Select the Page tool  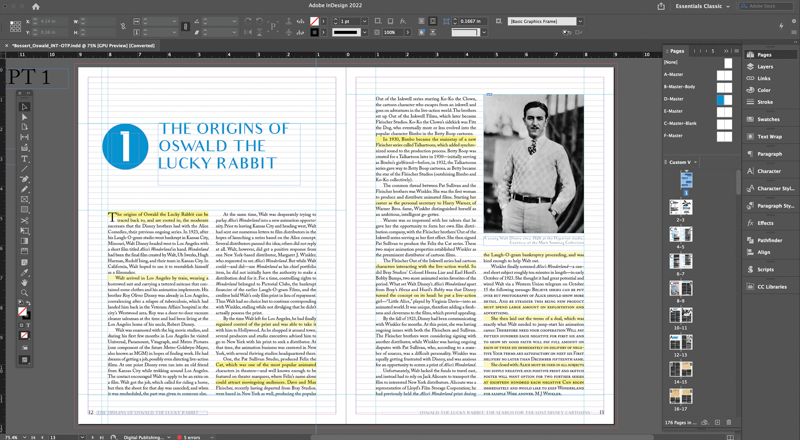(x=24, y=127)
